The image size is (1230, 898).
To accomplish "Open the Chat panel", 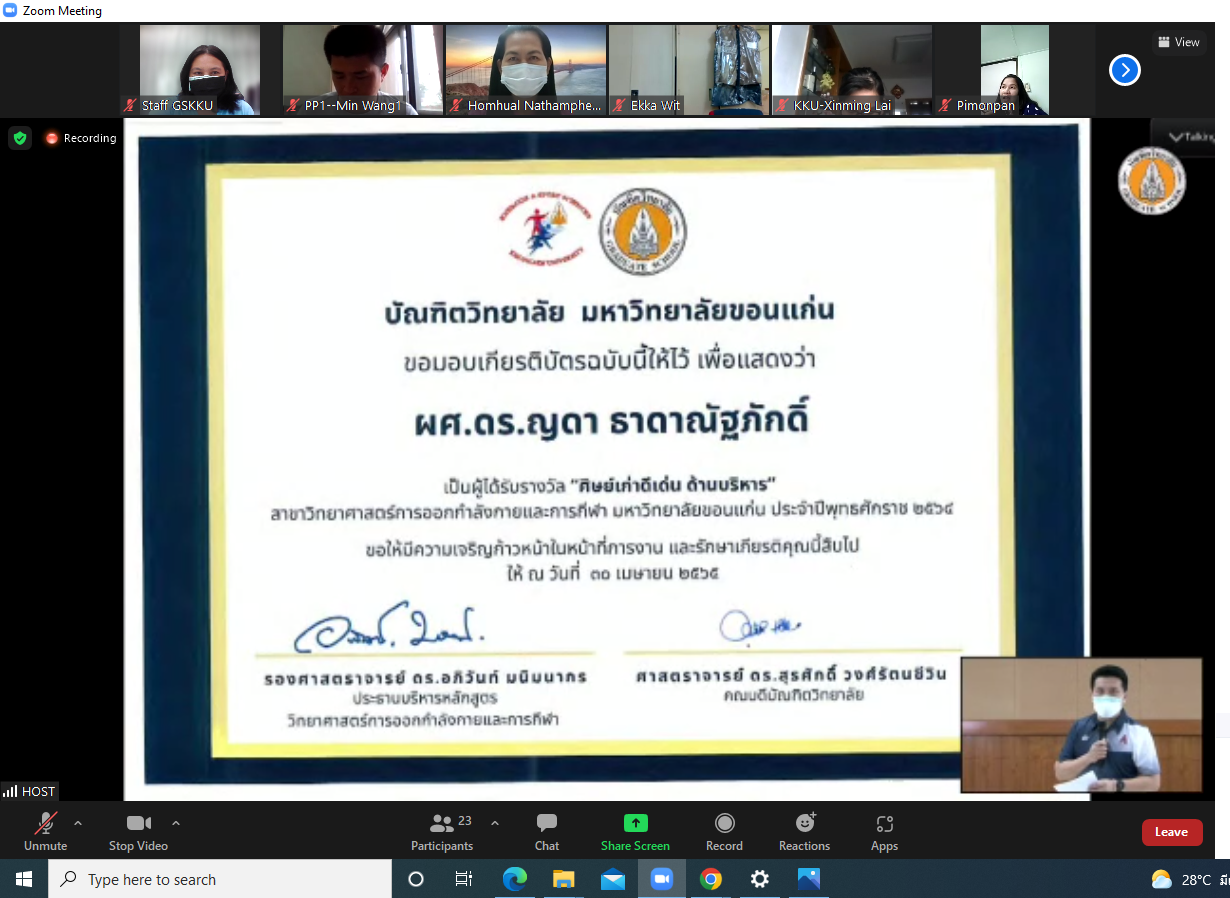I will coord(546,831).
